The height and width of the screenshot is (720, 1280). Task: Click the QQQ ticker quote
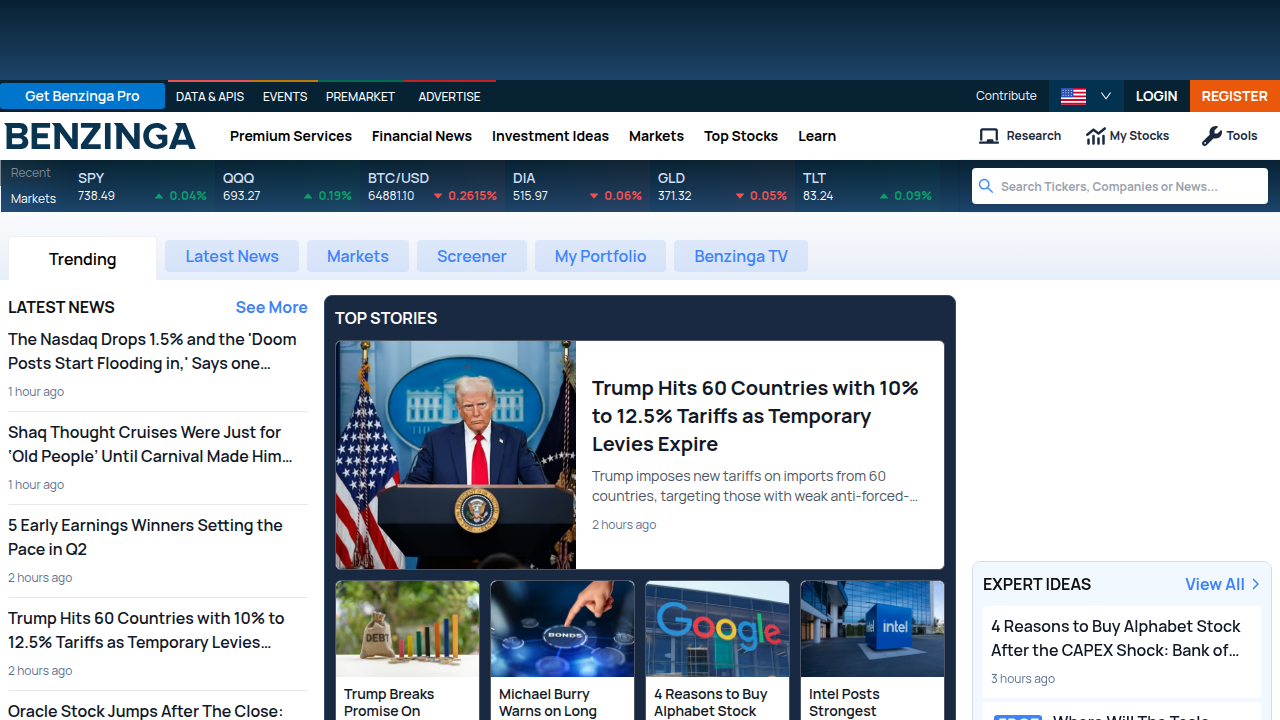287,186
